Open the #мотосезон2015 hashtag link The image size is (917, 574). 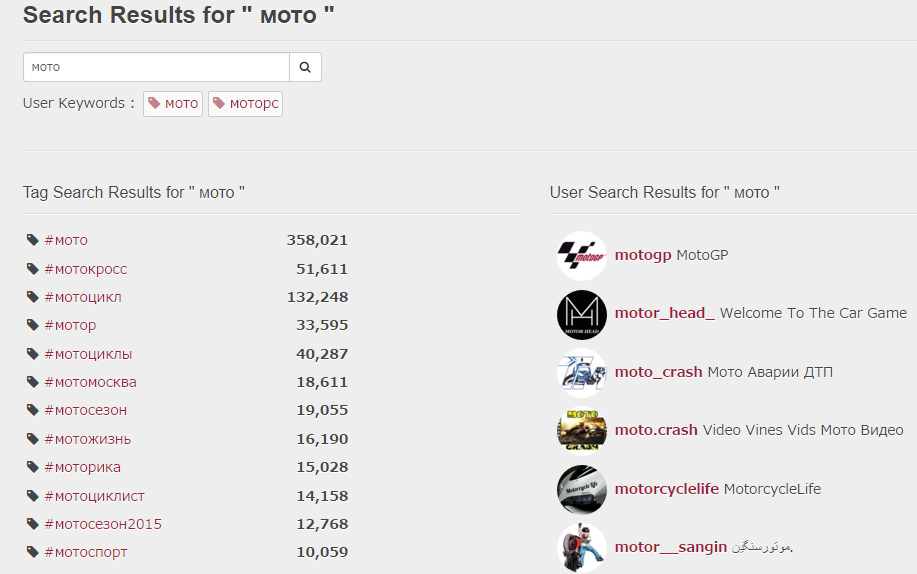102,524
